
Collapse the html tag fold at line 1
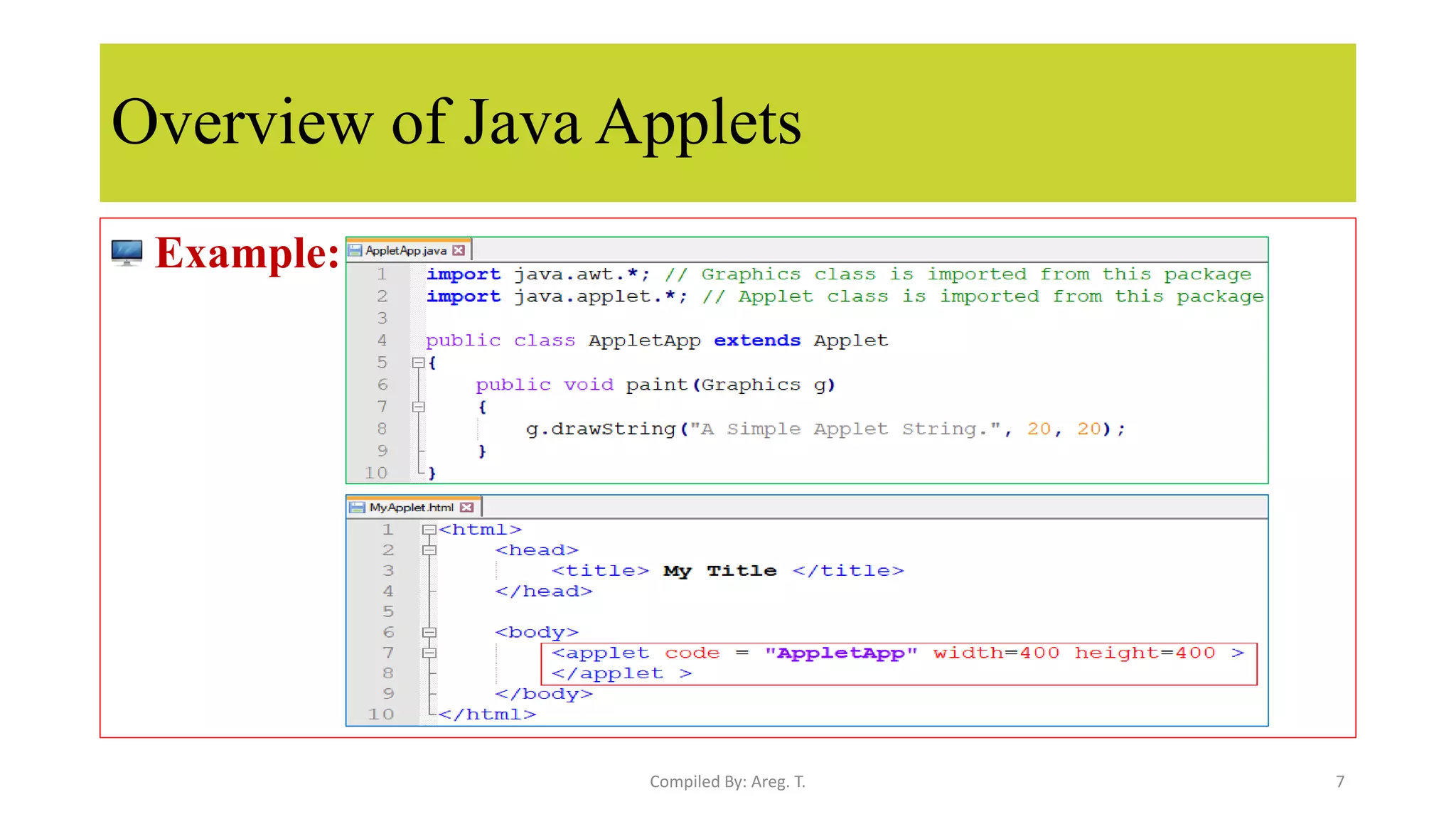click(x=429, y=530)
